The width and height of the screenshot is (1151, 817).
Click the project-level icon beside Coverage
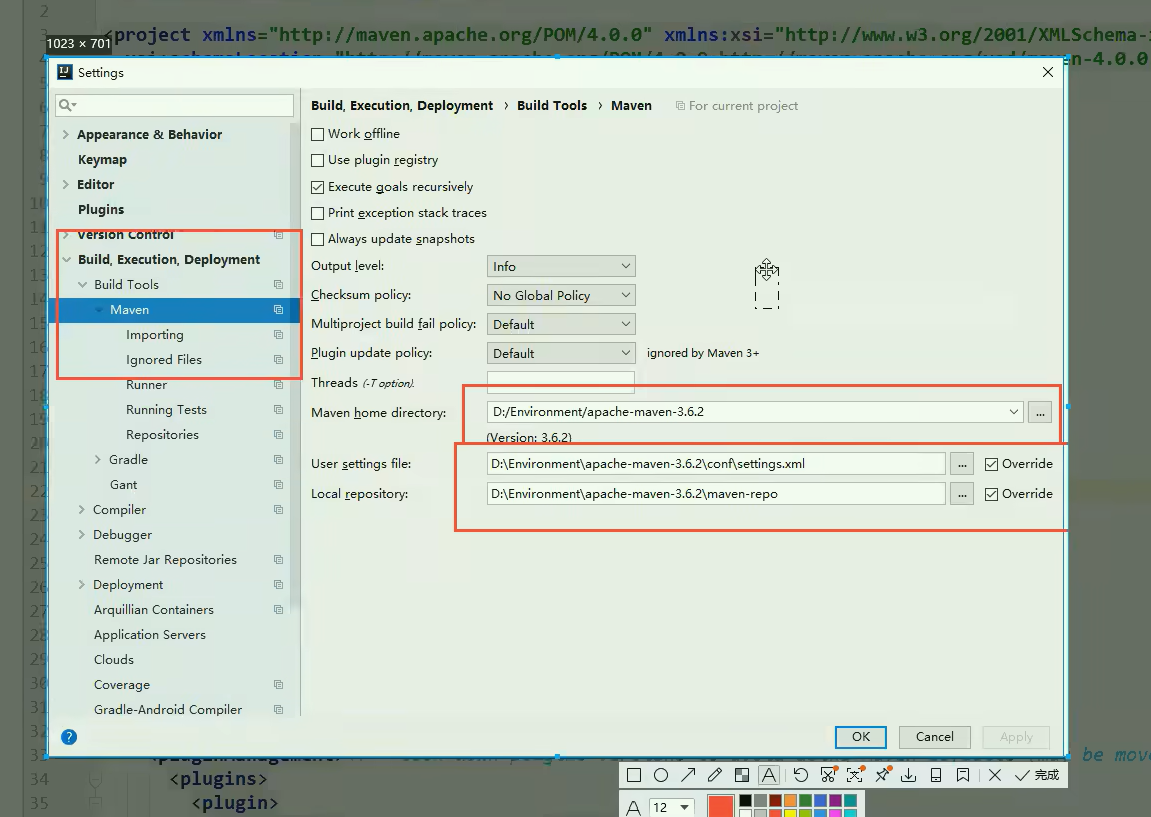278,684
